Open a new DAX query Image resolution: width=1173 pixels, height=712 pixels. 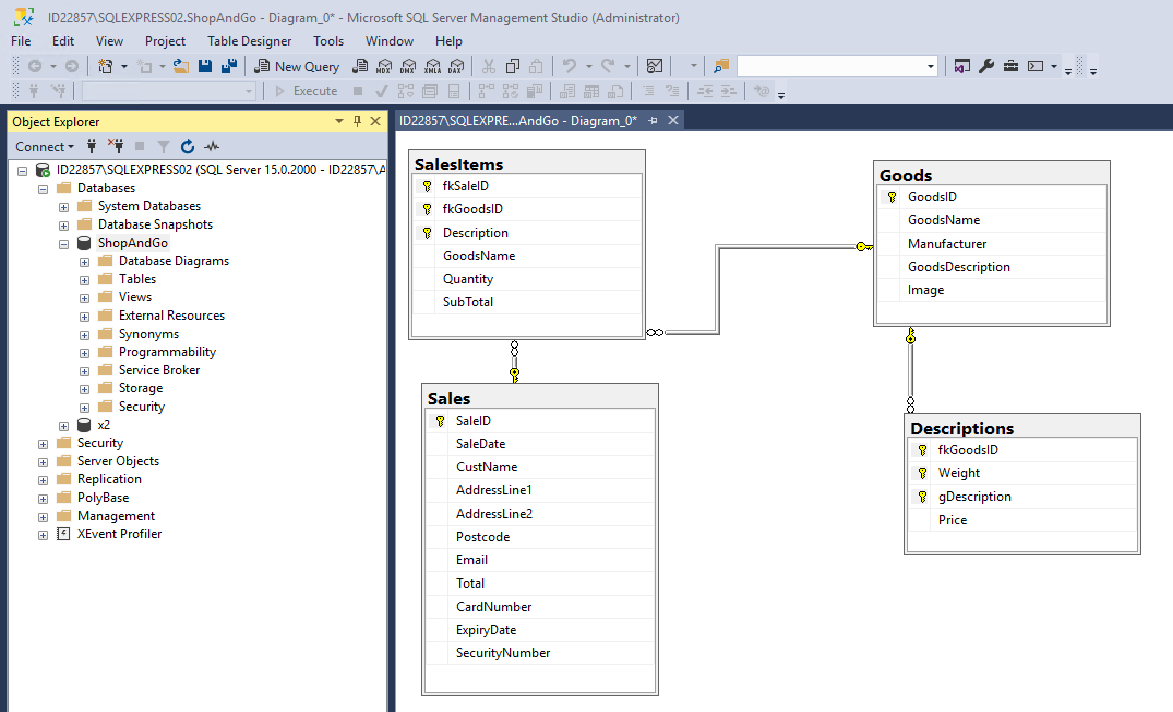click(x=456, y=66)
